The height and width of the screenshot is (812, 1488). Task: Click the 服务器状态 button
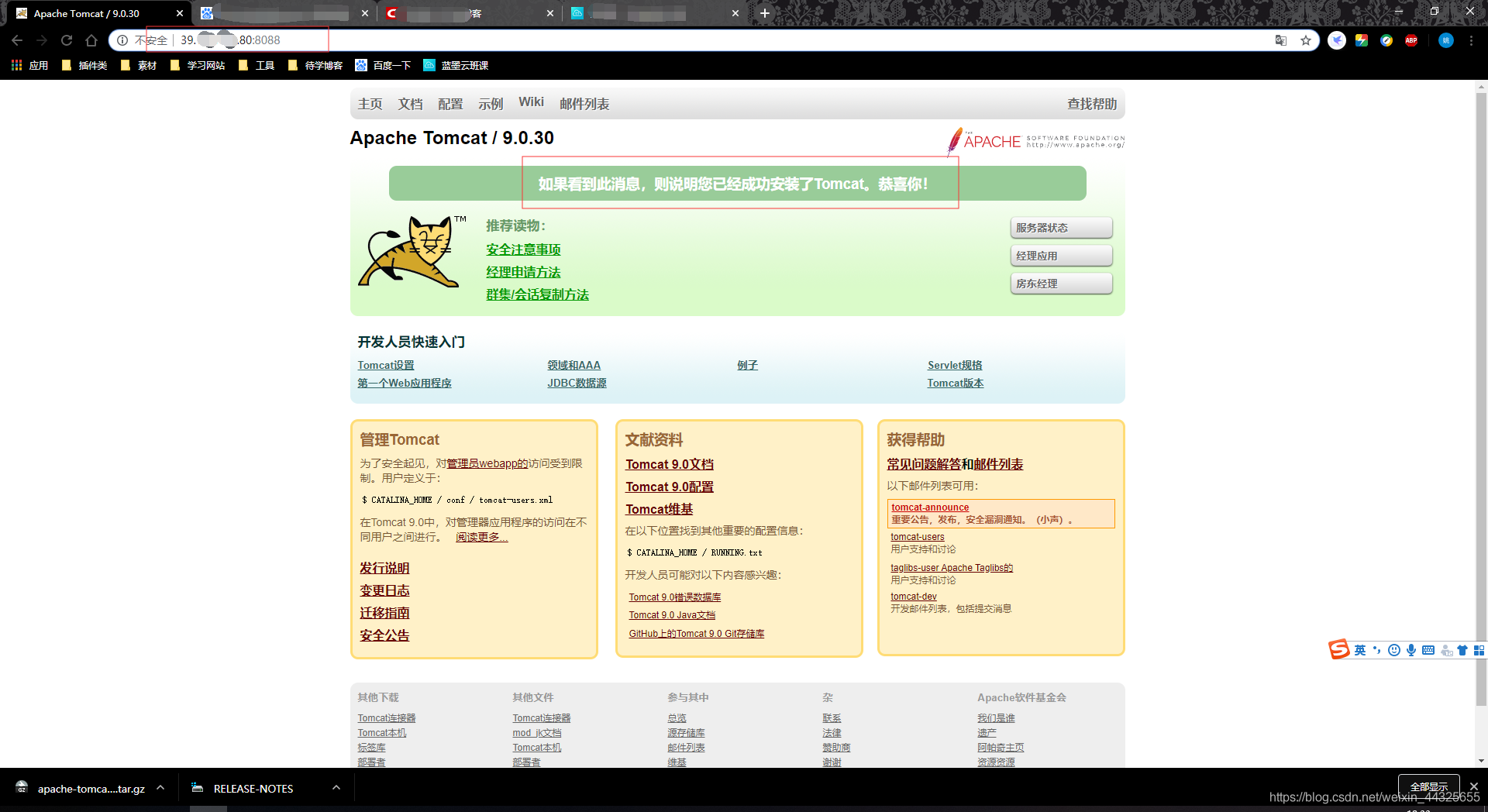1061,228
